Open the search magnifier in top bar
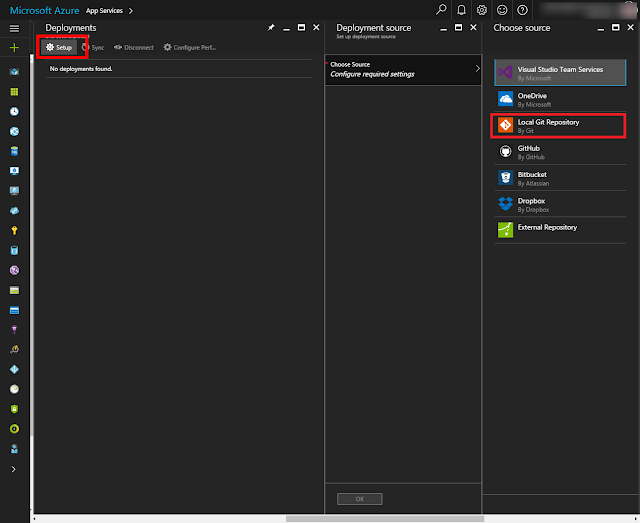This screenshot has height=523, width=640. (x=441, y=10)
